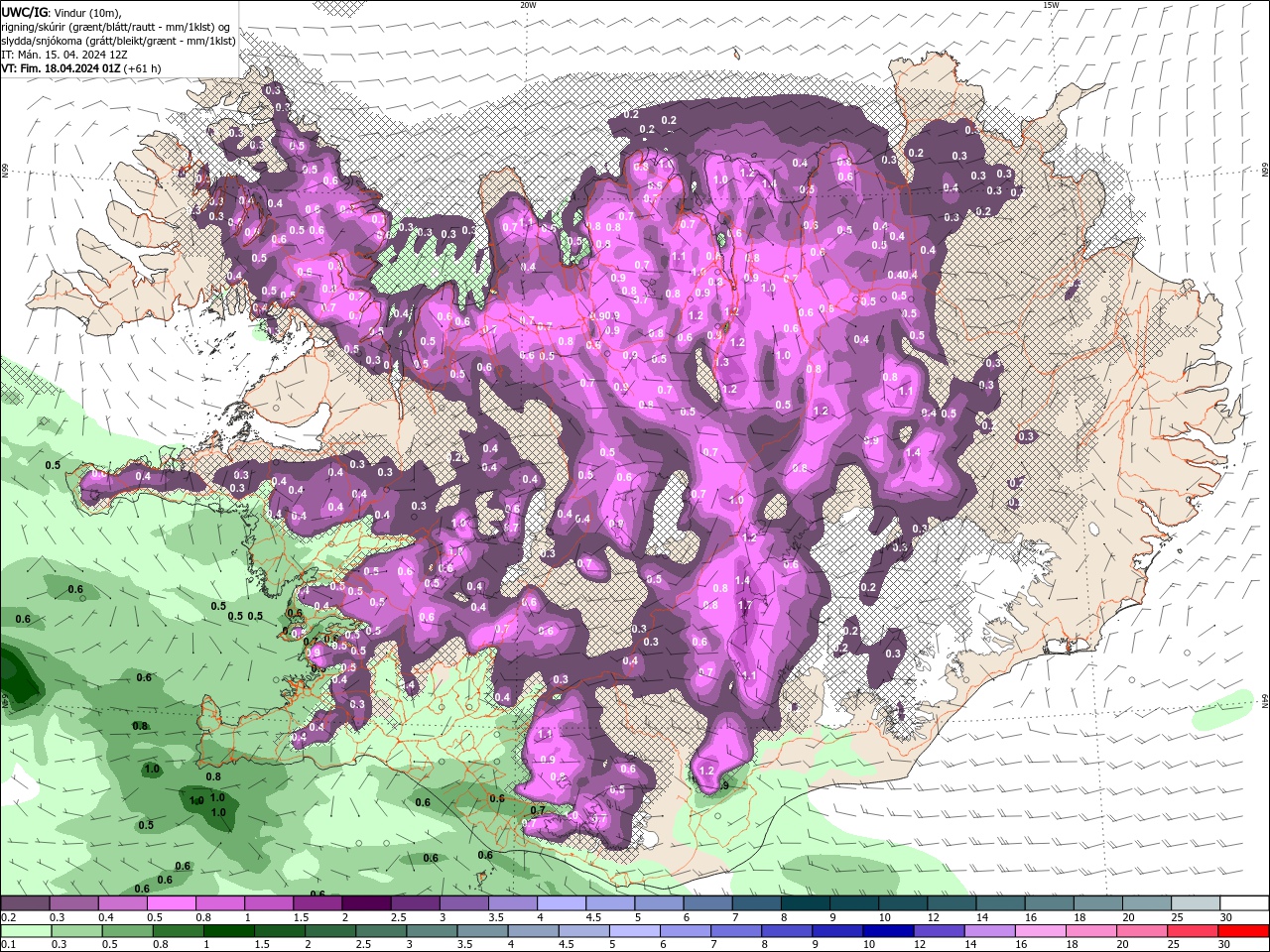Image resolution: width=1270 pixels, height=952 pixels.
Task: Click the '1.7' snowfall value on the map
Action: coord(745,605)
